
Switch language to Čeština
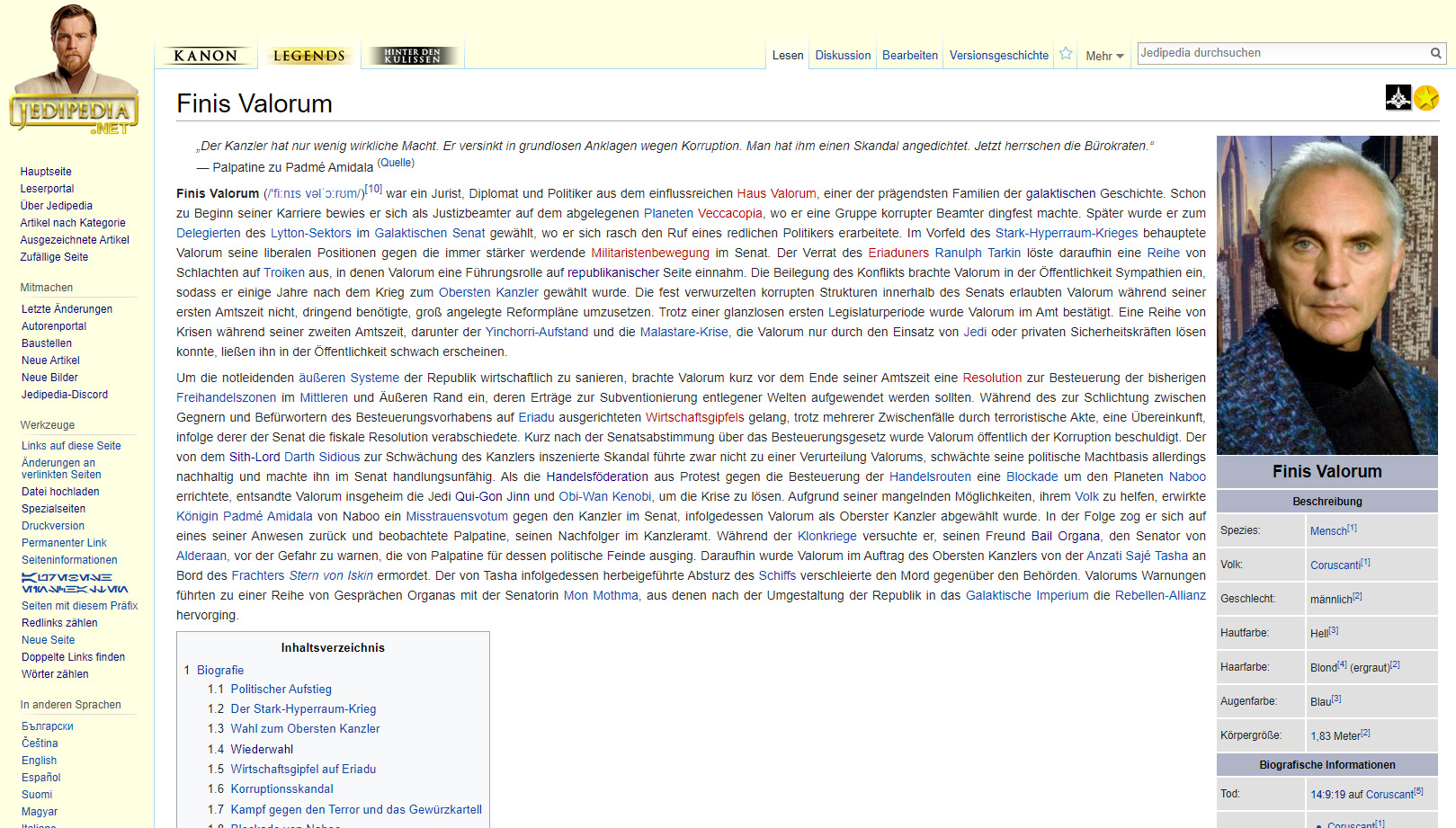[x=40, y=743]
